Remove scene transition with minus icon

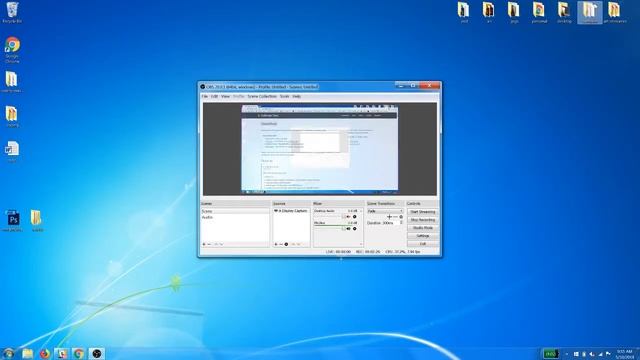(395, 217)
